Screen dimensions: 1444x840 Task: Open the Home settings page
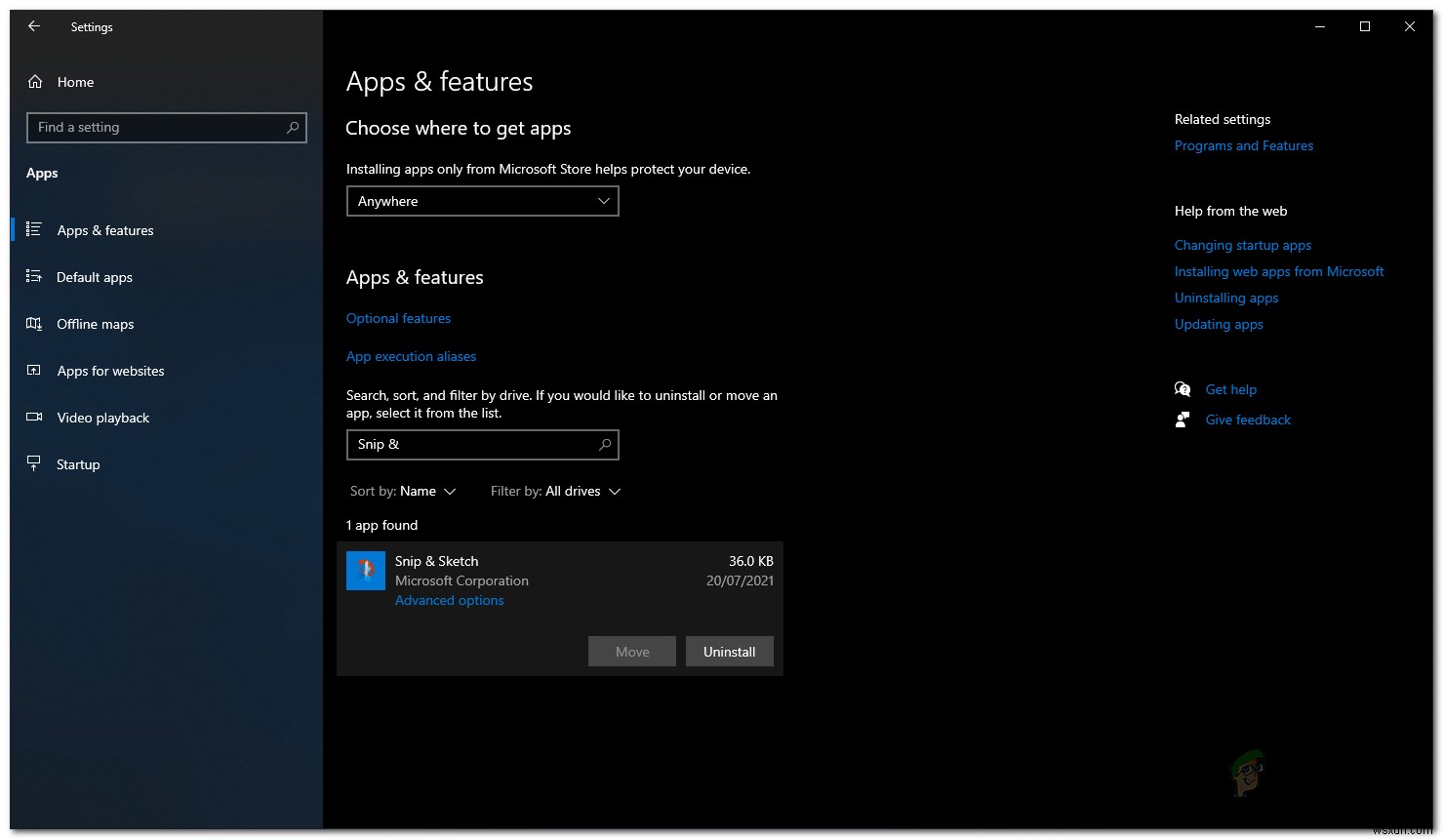pos(75,82)
